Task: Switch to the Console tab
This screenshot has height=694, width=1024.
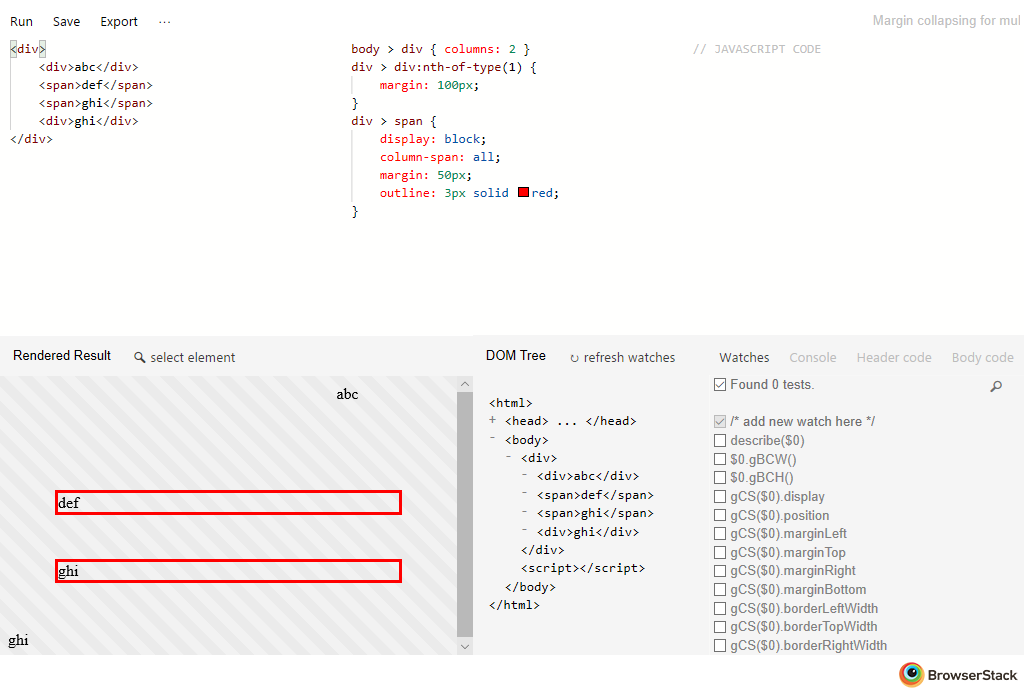Action: [812, 358]
